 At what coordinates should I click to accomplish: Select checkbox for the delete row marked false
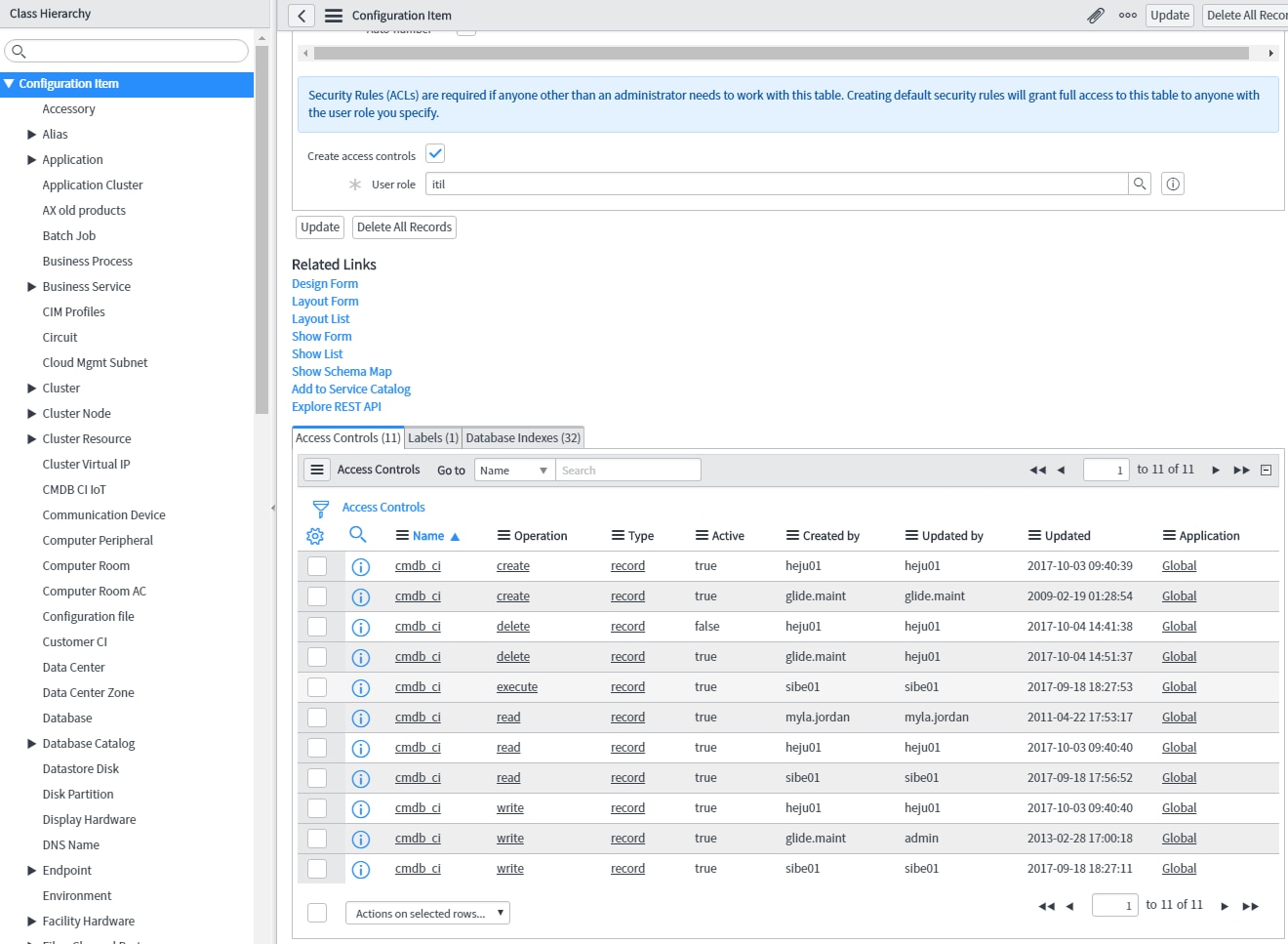click(317, 627)
